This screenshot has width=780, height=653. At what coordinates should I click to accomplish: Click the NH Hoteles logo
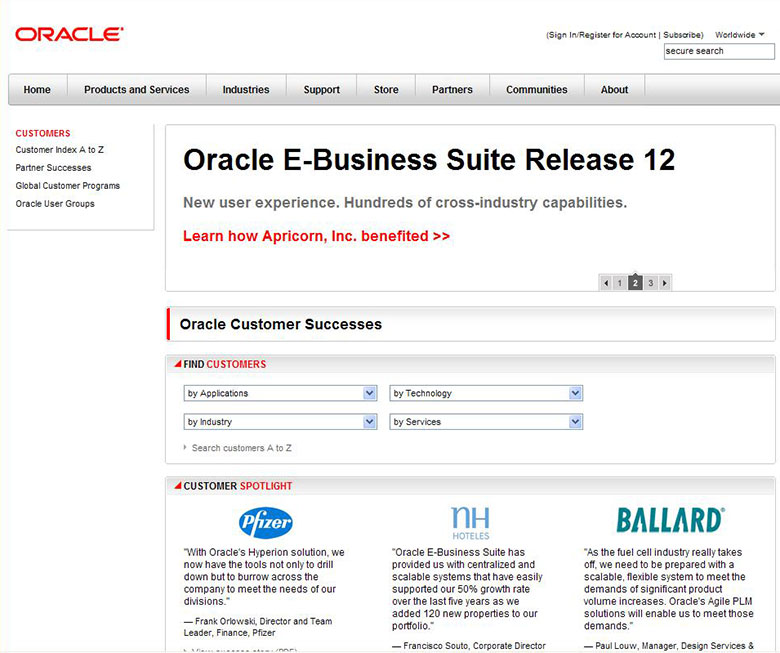tap(470, 522)
